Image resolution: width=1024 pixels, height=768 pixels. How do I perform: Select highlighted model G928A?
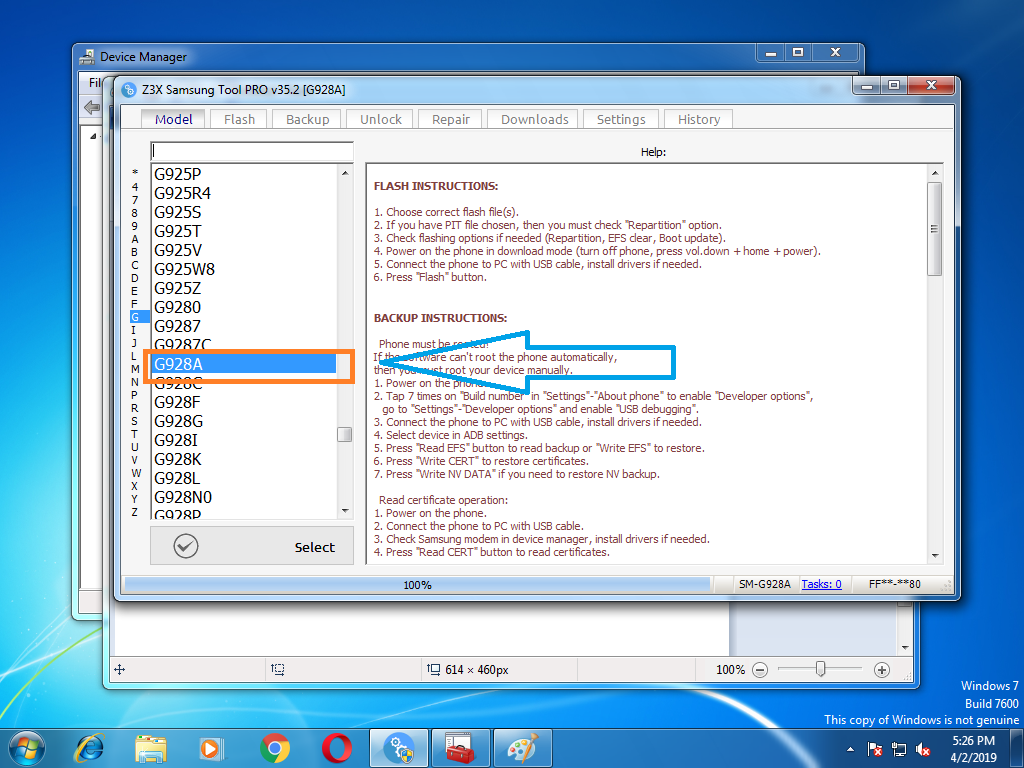pos(244,364)
